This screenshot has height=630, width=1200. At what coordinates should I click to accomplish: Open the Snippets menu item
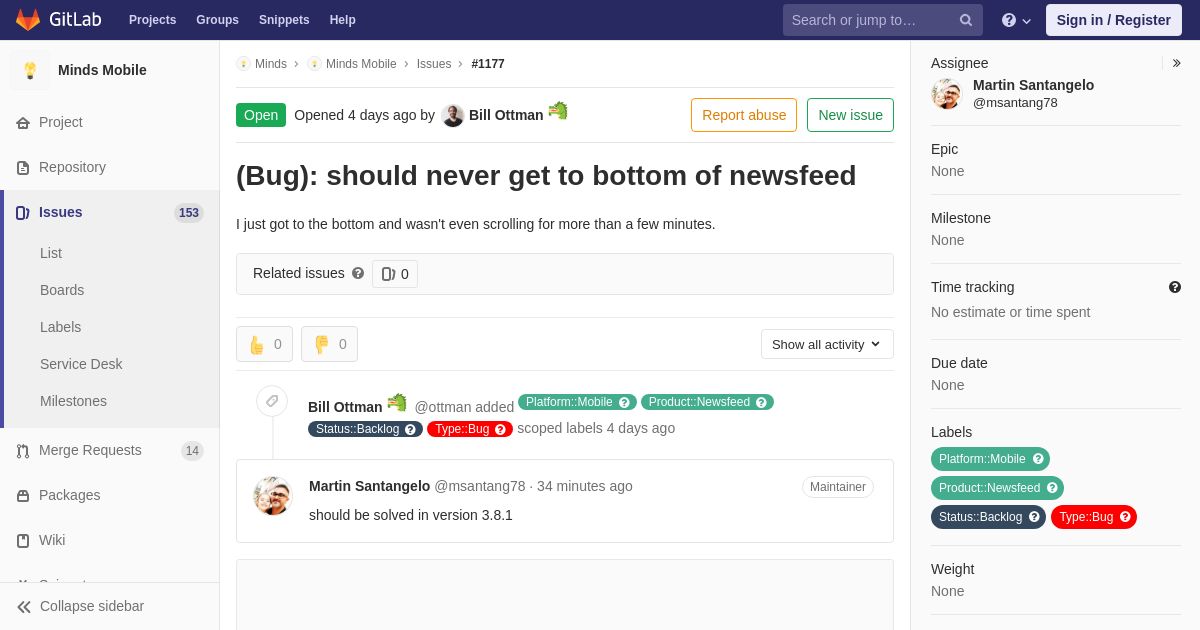[284, 20]
